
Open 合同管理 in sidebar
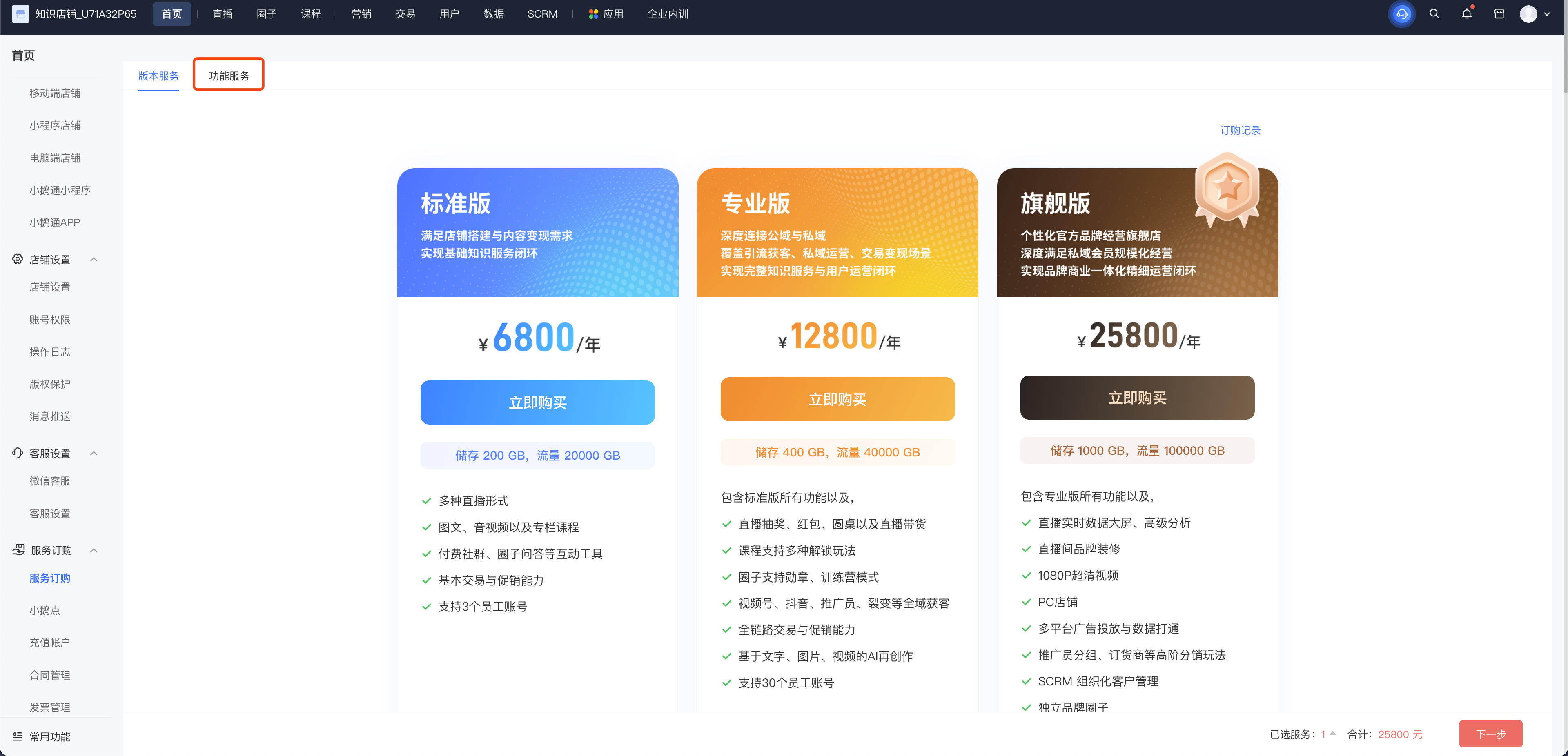[x=49, y=674]
